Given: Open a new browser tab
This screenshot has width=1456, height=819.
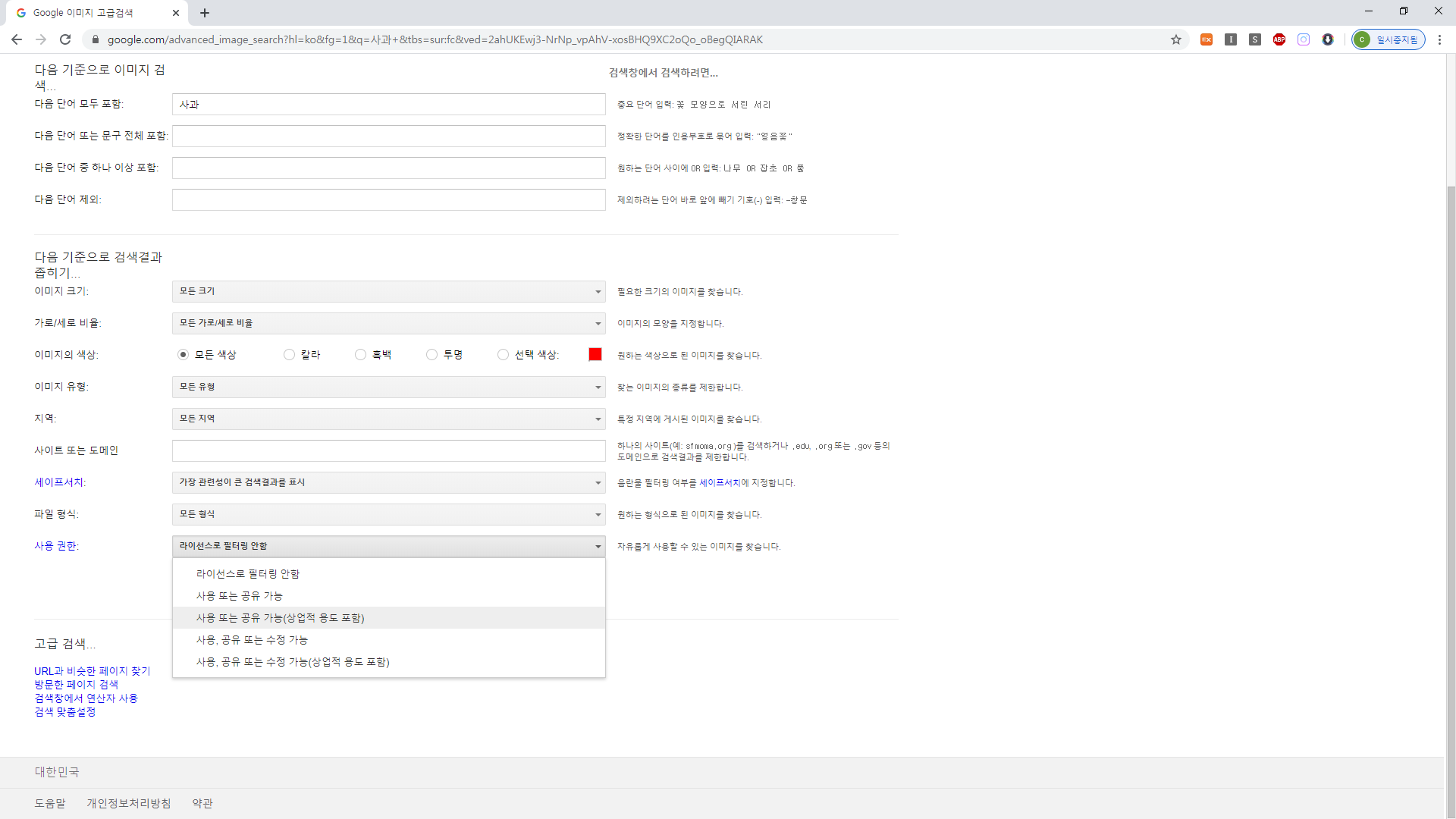Looking at the screenshot, I should click(205, 13).
